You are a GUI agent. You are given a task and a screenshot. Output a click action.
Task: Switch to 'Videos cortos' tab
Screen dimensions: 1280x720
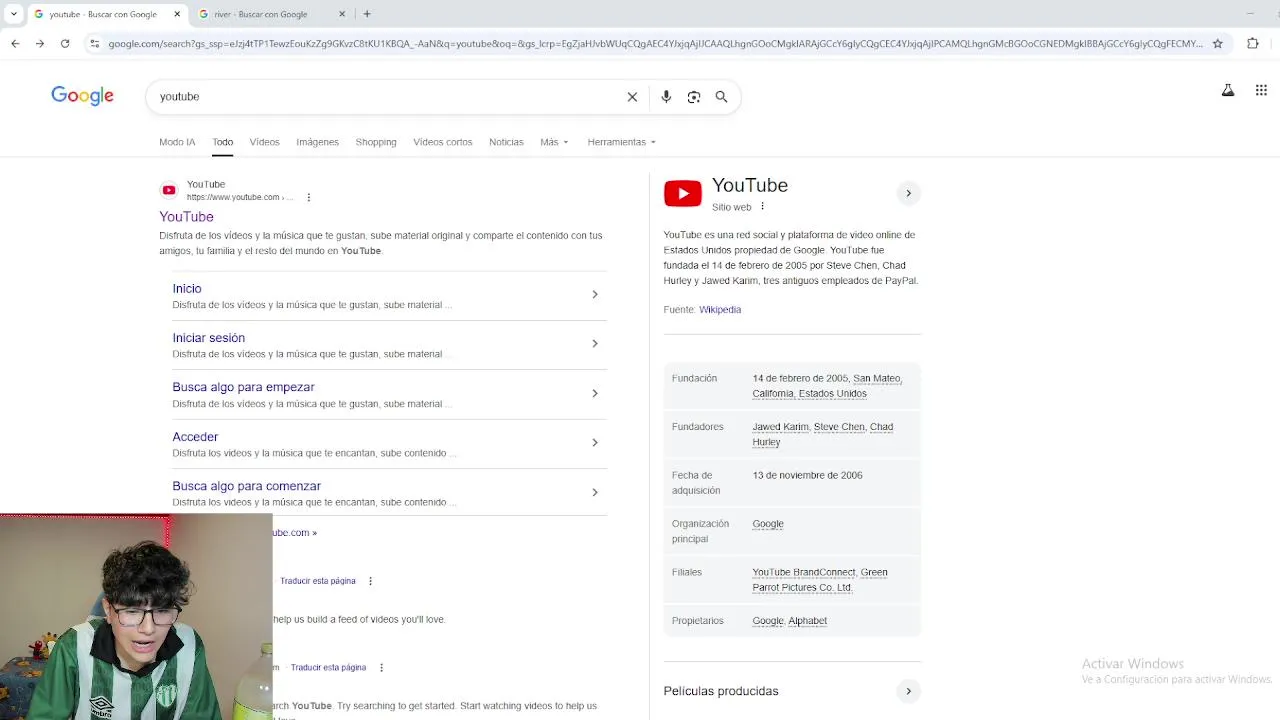pyautogui.click(x=442, y=142)
